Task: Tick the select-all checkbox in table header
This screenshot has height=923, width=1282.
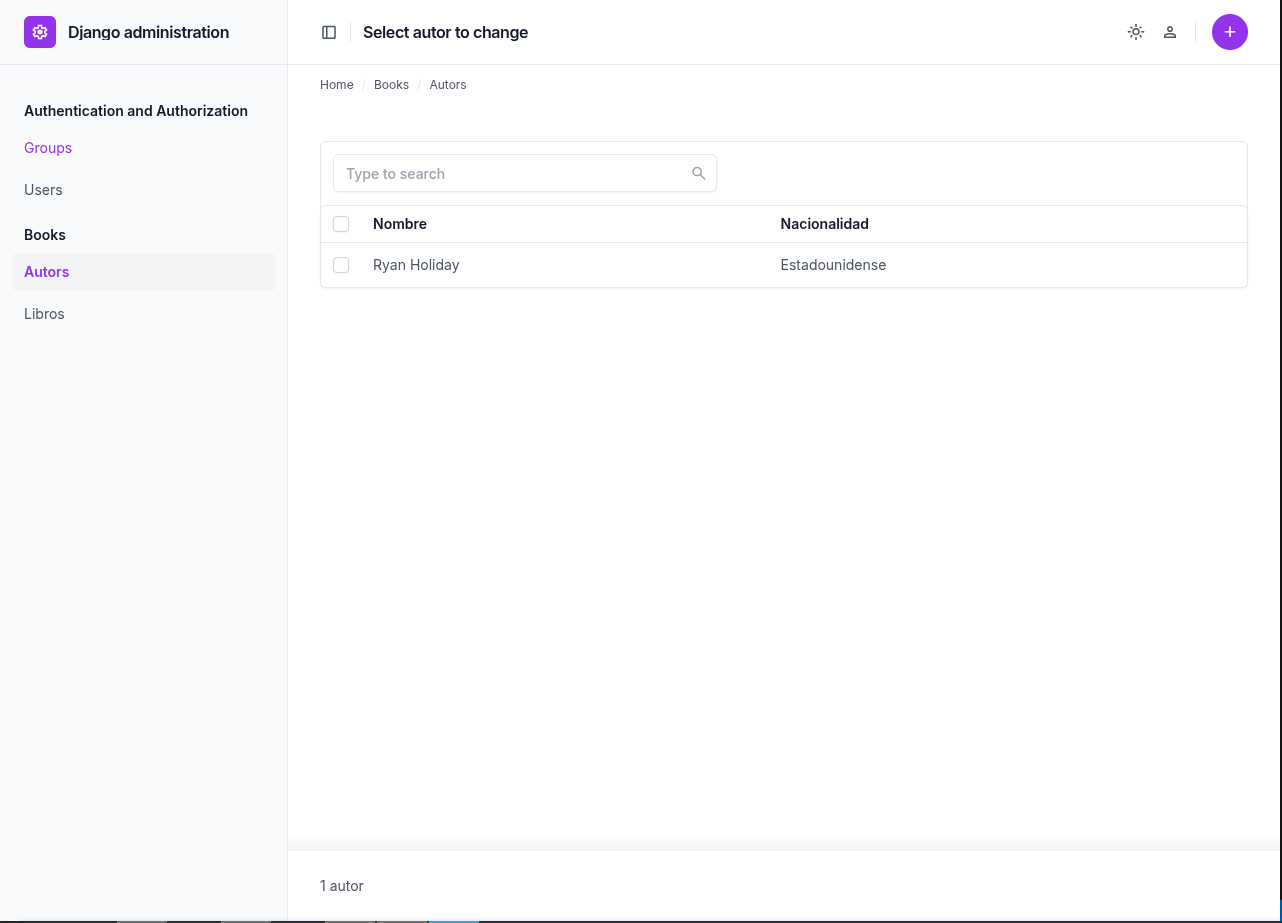Action: [341, 224]
